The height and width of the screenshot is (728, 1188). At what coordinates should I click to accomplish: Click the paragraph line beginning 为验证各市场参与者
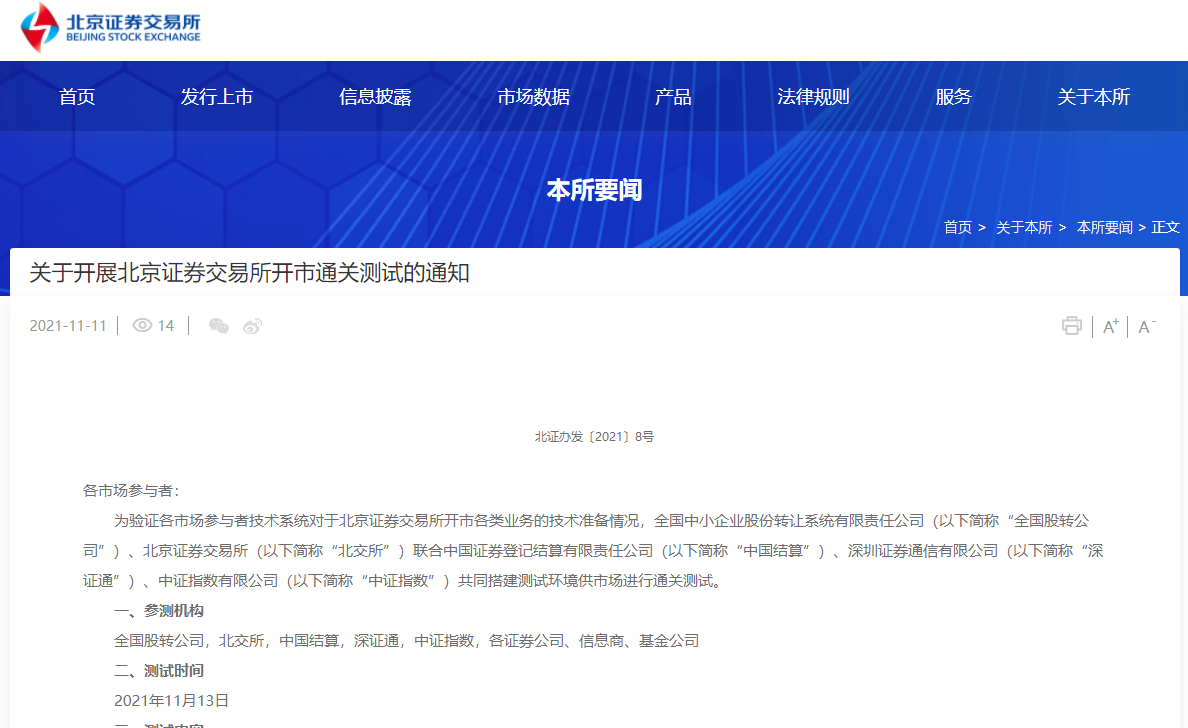point(602,521)
